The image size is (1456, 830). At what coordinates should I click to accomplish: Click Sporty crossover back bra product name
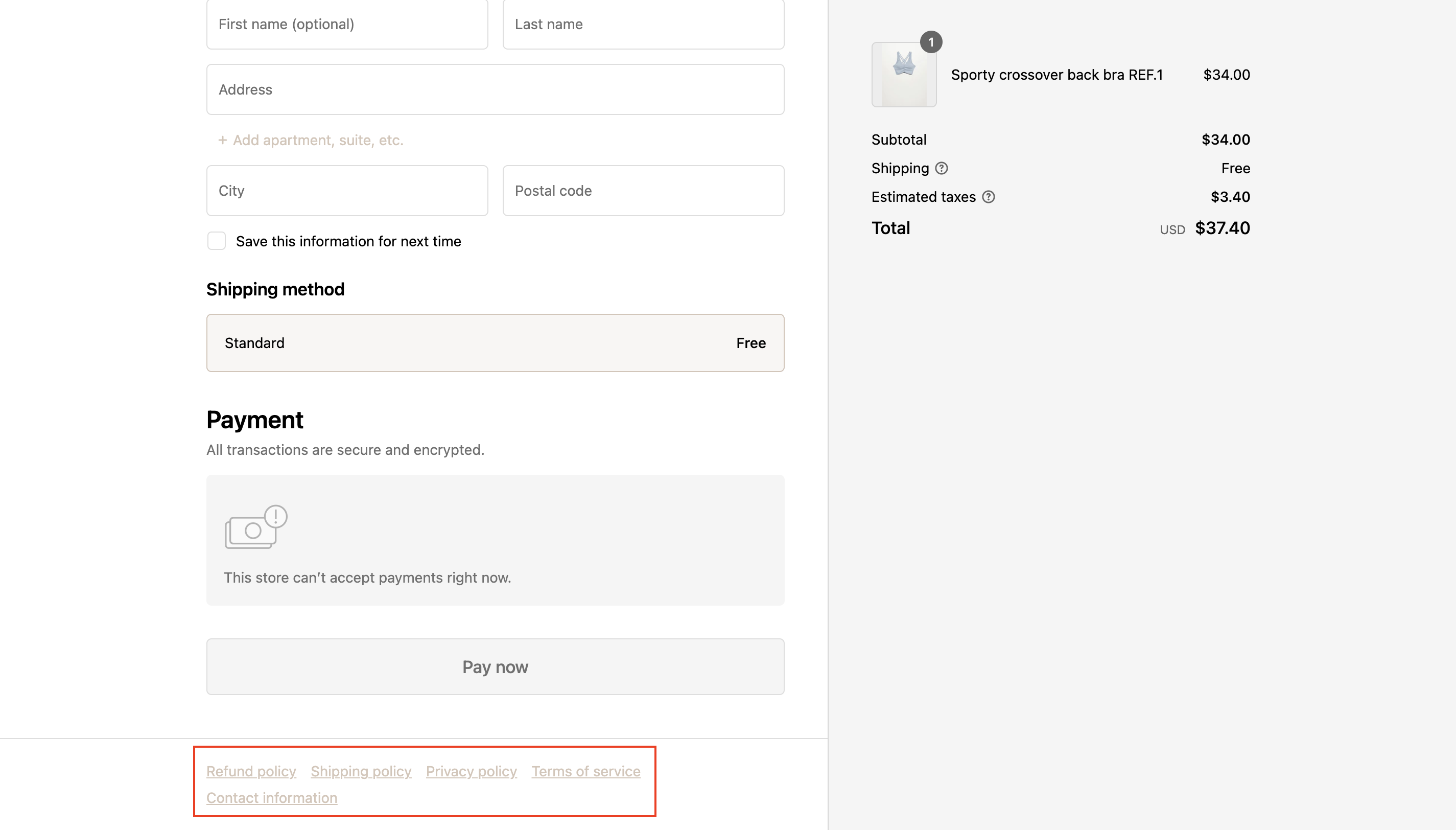[x=1056, y=75]
